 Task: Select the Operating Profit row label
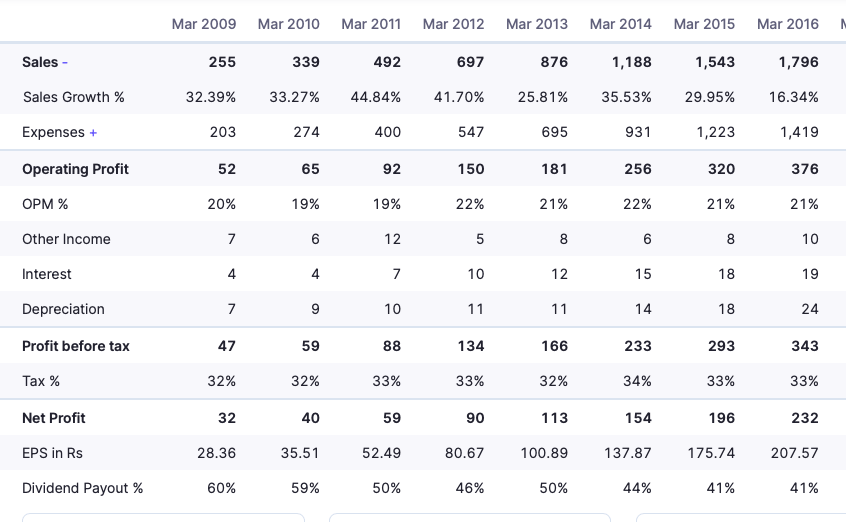click(75, 169)
